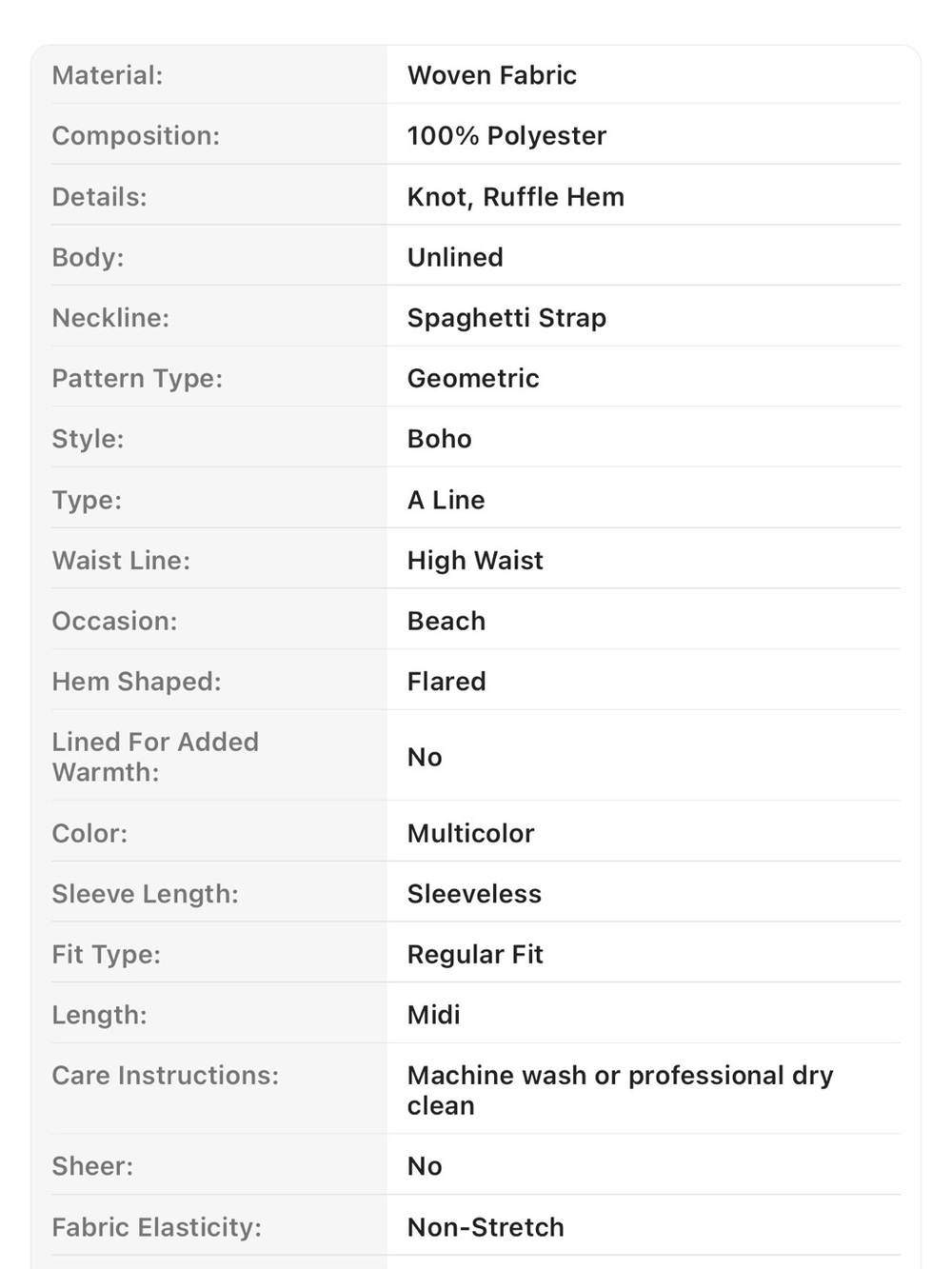Select the Machine wash care instructions text
Image resolution: width=952 pixels, height=1269 pixels.
pos(621,1091)
